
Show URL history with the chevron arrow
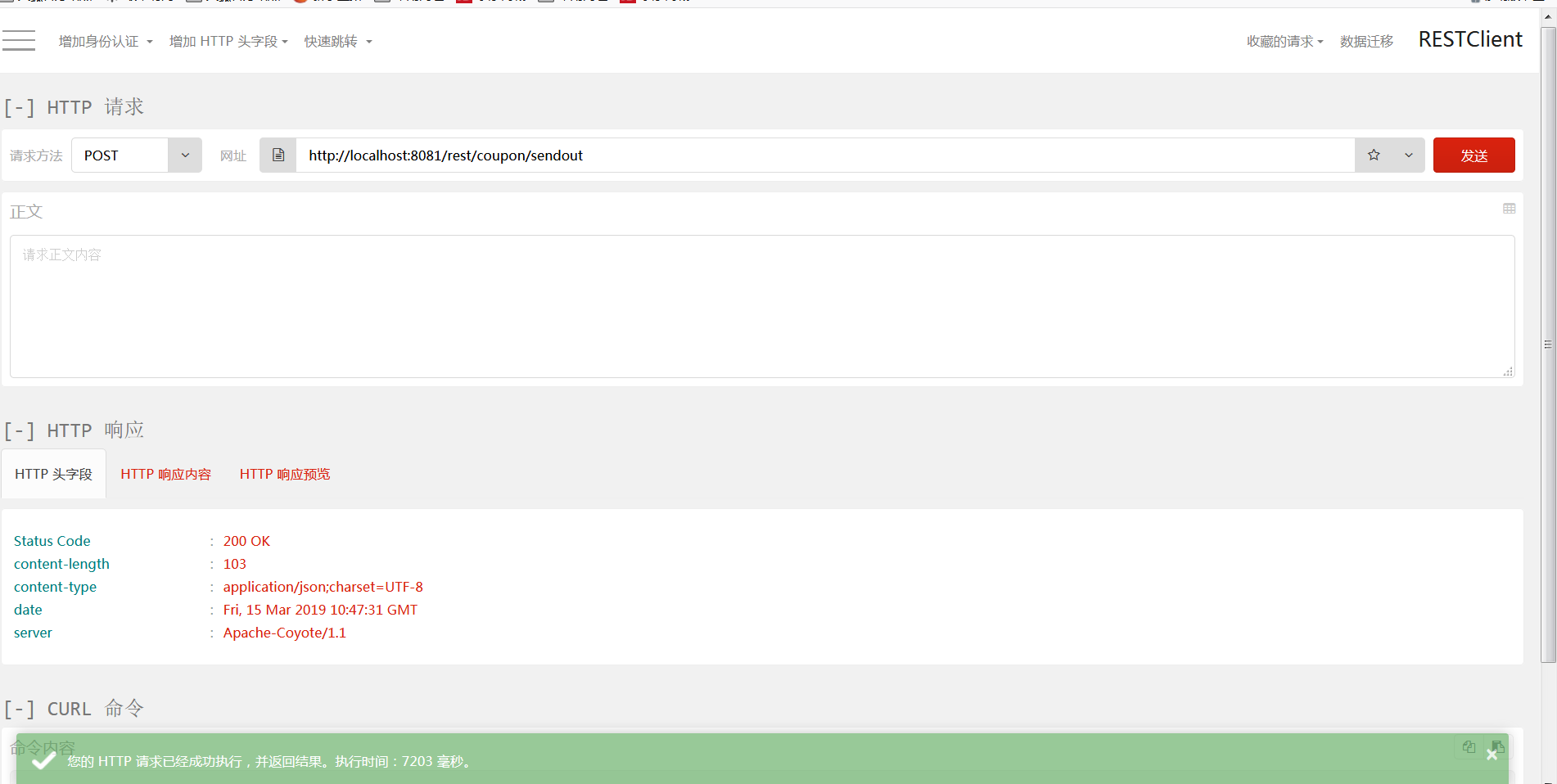[x=1408, y=155]
